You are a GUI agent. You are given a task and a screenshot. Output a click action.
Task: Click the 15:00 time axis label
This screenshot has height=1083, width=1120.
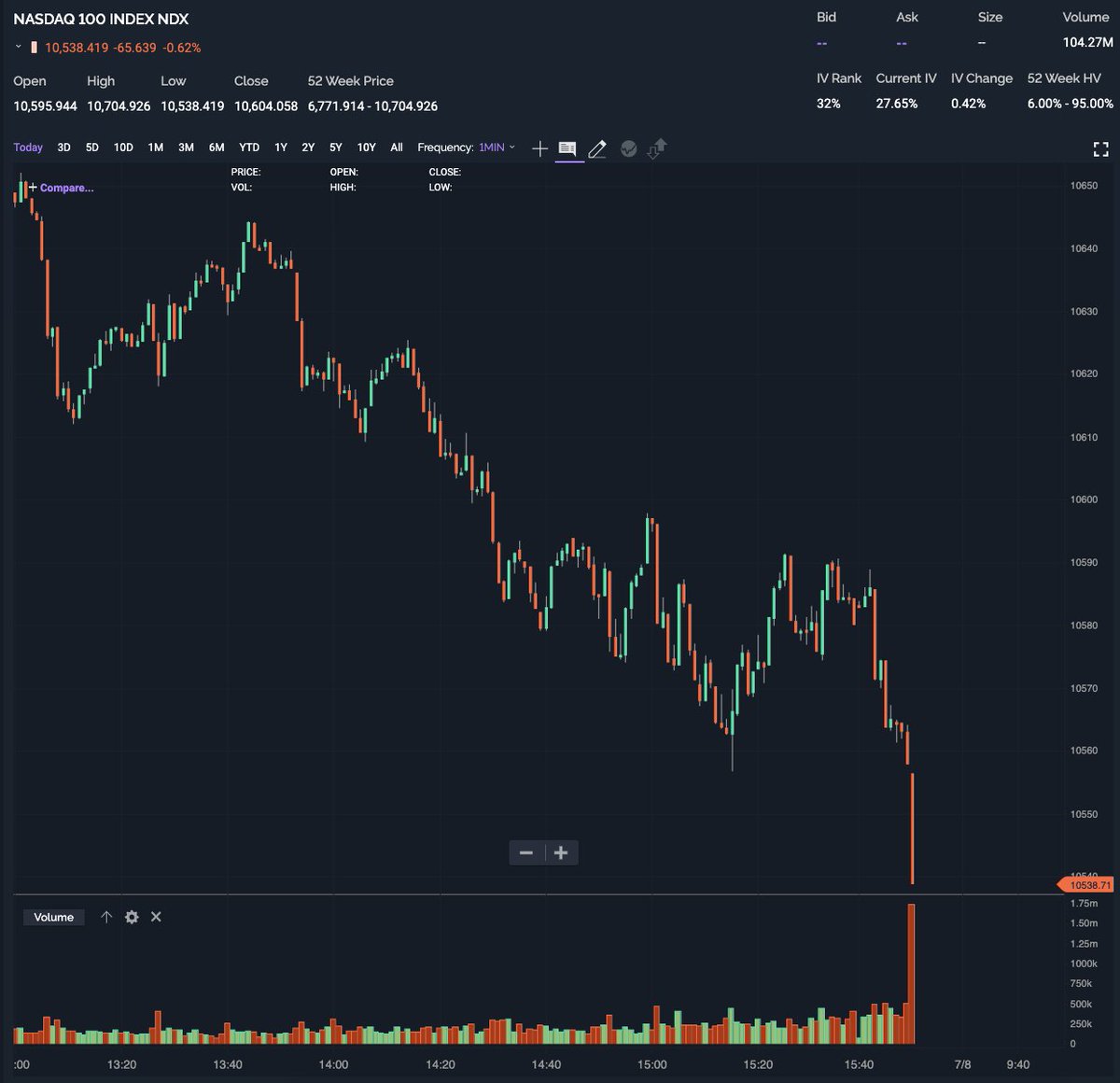coord(652,1064)
